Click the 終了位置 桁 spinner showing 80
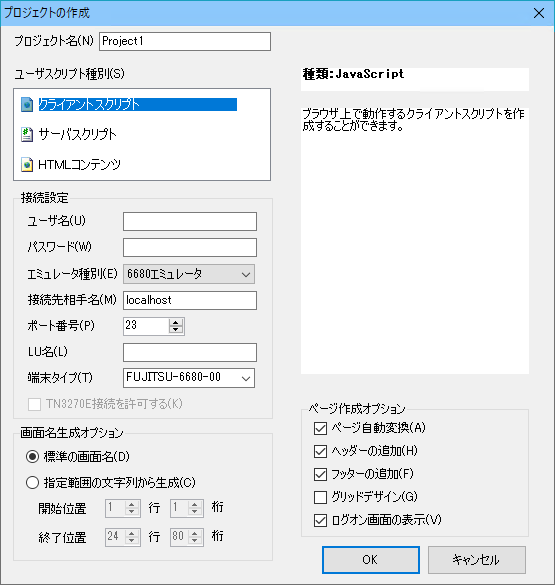Image resolution: width=556 pixels, height=585 pixels. [187, 537]
